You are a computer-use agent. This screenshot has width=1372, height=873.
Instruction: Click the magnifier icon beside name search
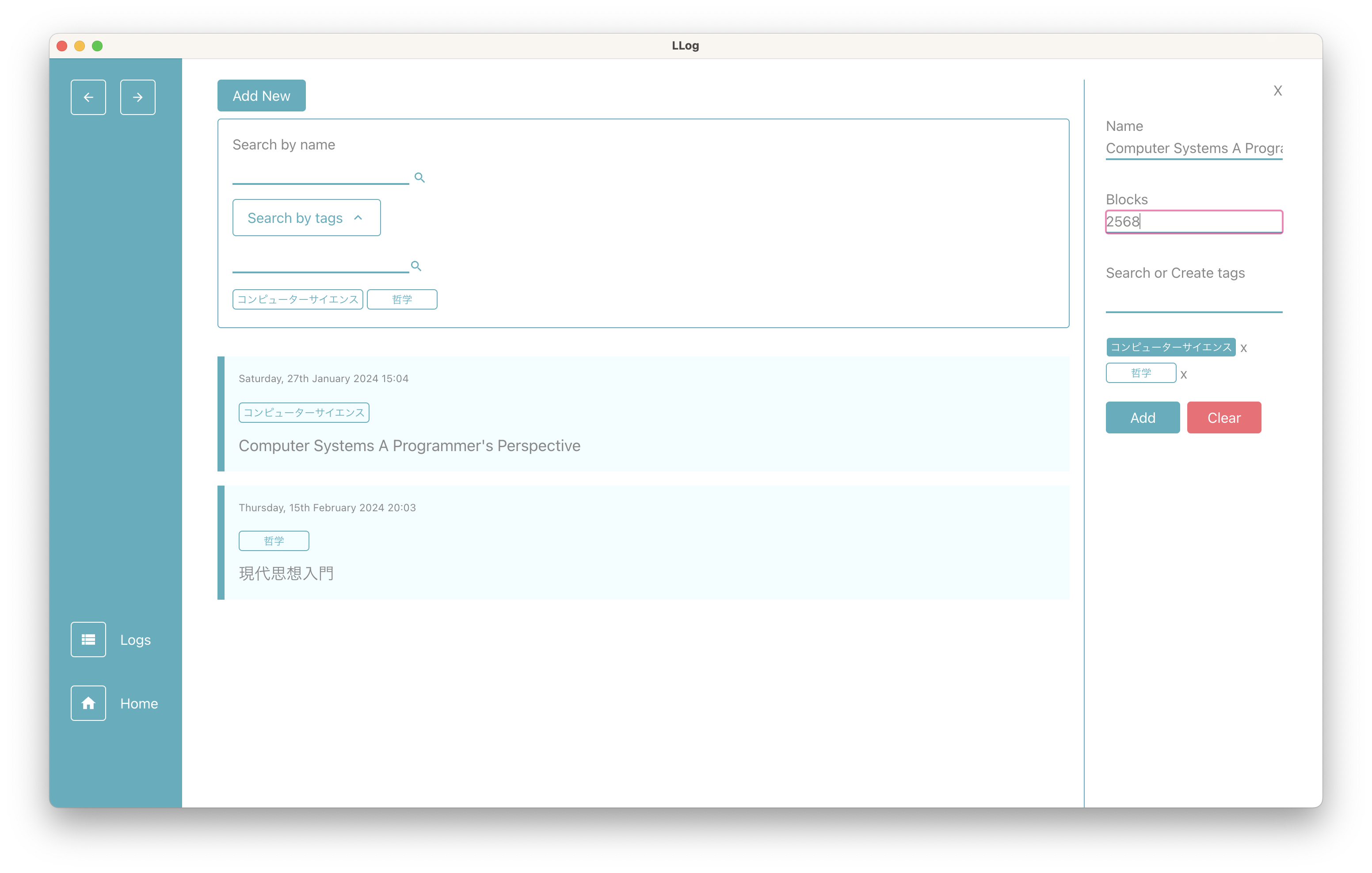[419, 178]
